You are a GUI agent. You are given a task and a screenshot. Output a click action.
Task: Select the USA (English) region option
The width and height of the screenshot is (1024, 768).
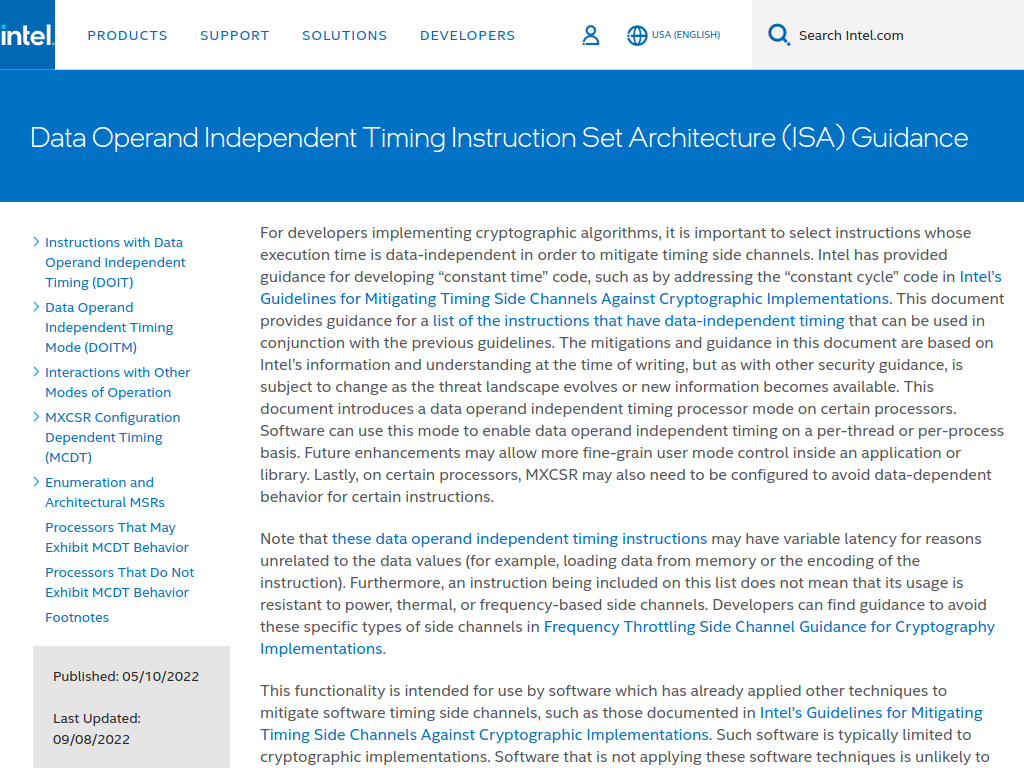686,35
